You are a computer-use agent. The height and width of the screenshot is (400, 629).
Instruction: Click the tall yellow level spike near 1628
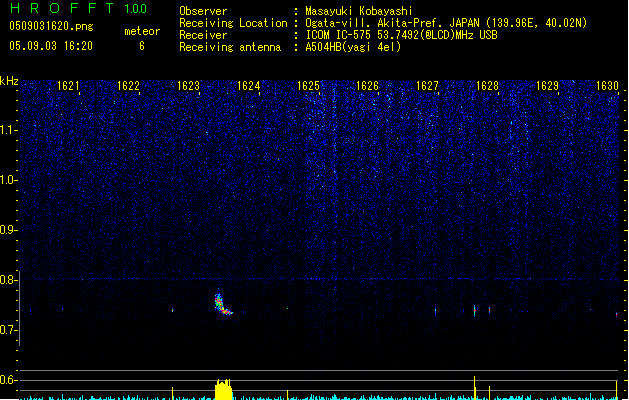[x=475, y=388]
